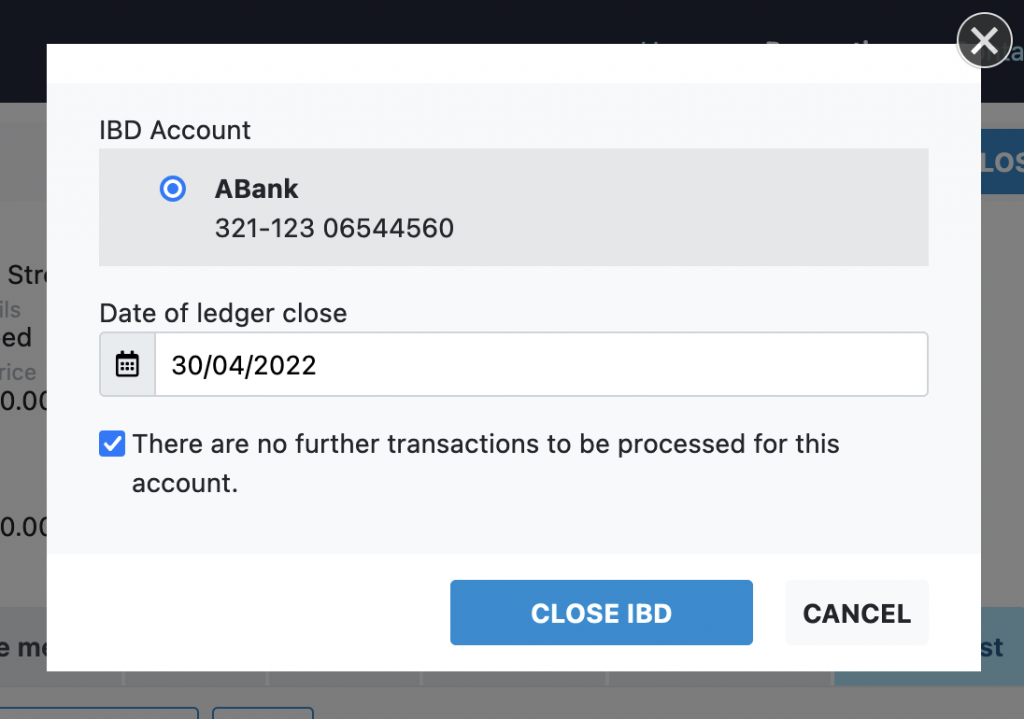The height and width of the screenshot is (719, 1024).
Task: Click the partially hidden blue button behind dialog's right edge
Action: click(x=1002, y=162)
